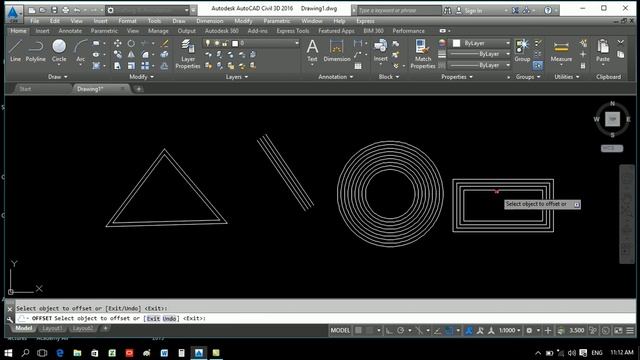Click the keyword search input field

(399, 10)
